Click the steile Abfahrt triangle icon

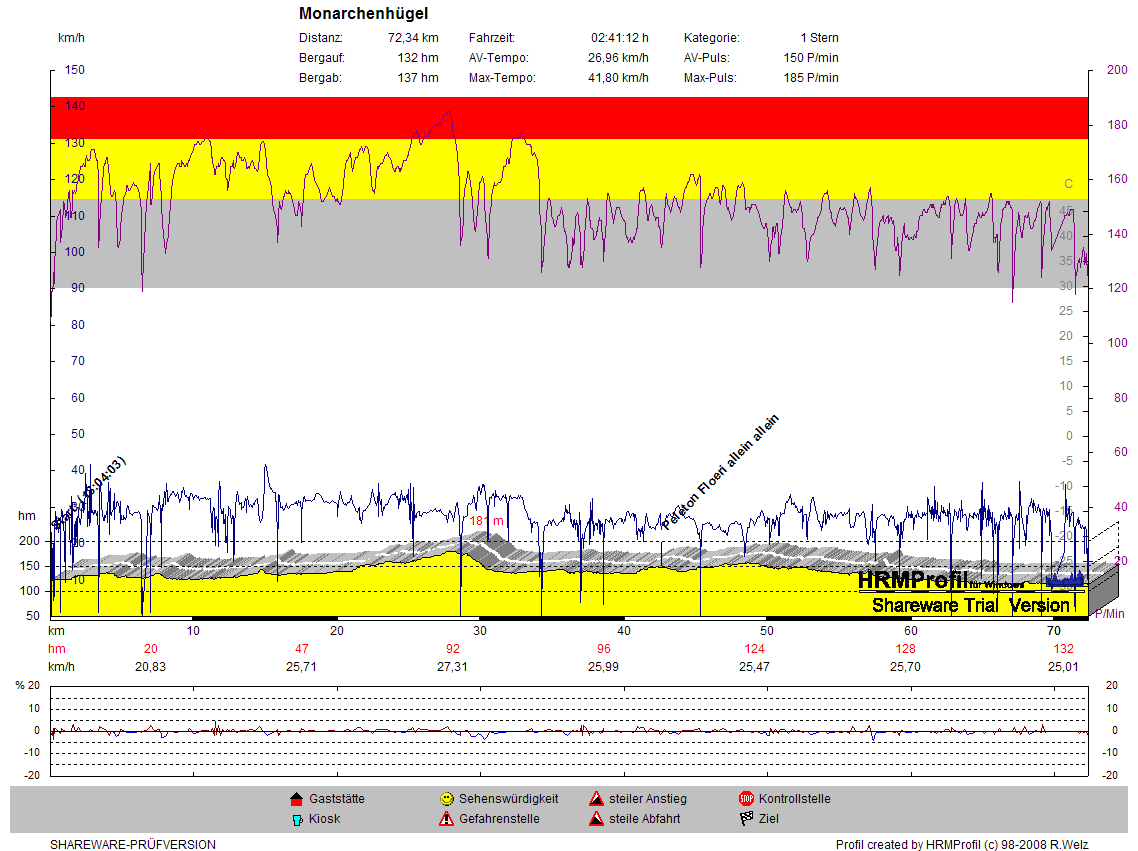coord(596,819)
